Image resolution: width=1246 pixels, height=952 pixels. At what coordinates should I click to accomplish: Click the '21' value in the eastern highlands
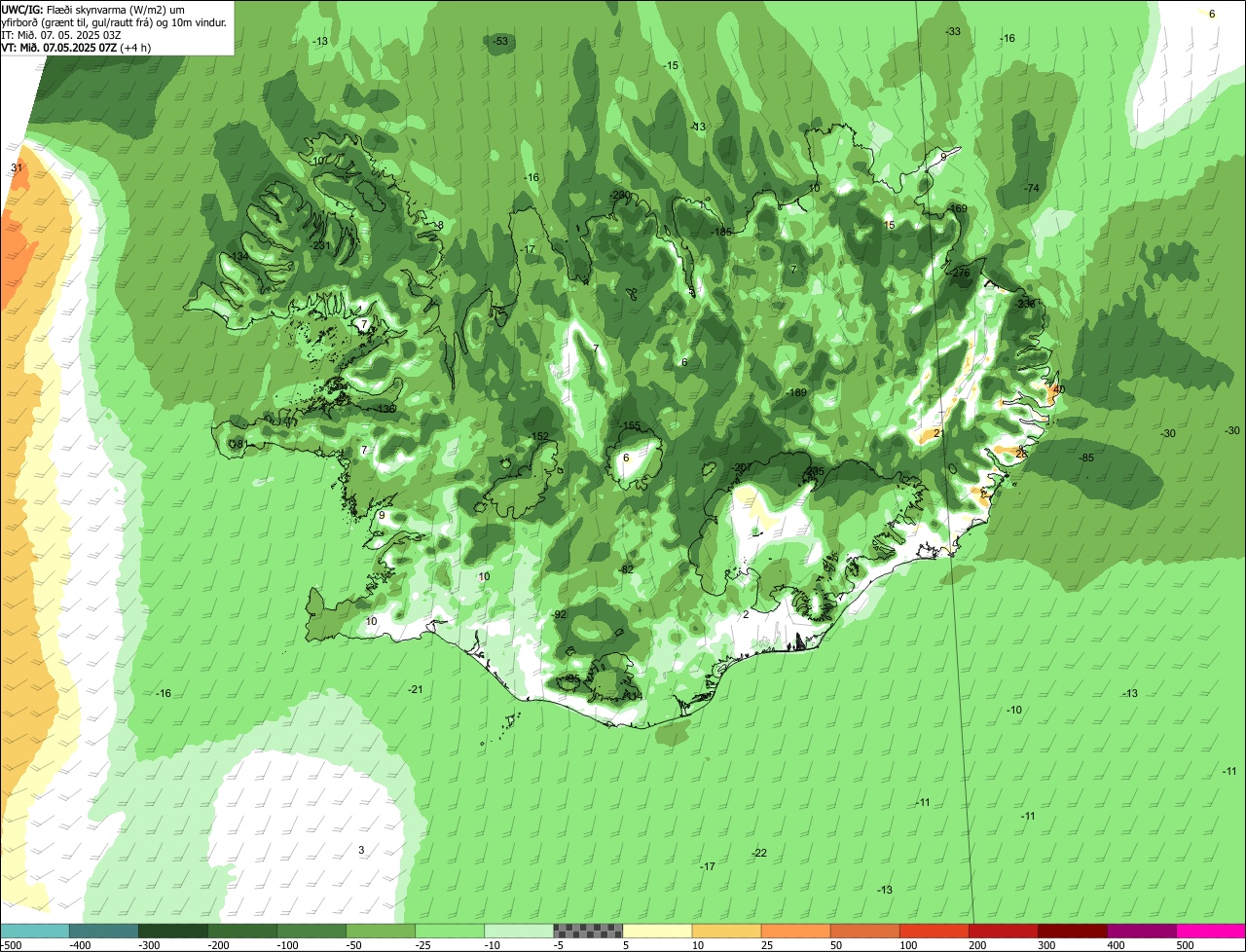click(938, 433)
